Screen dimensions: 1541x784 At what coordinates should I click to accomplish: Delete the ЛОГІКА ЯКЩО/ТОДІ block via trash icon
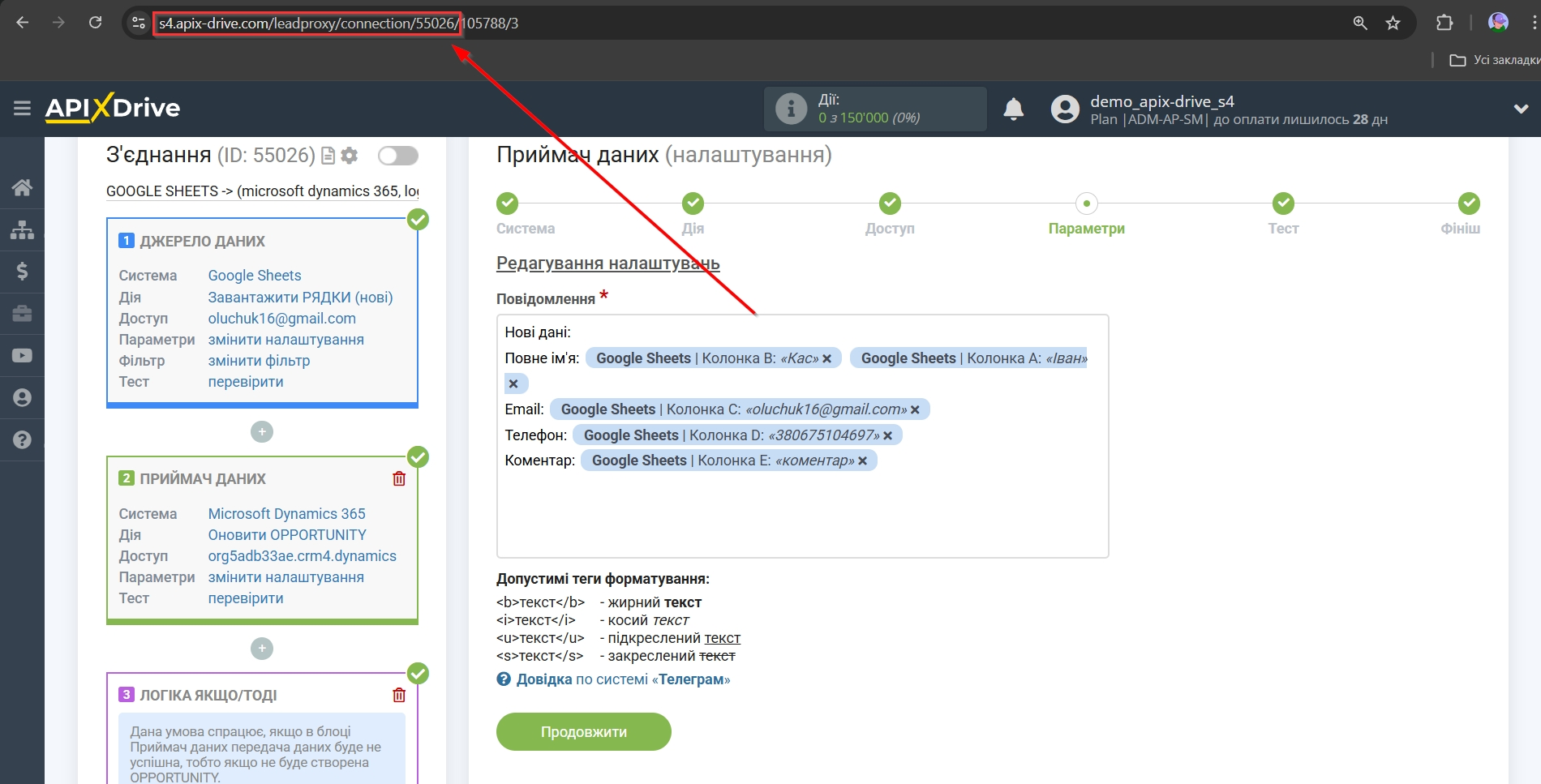tap(399, 695)
